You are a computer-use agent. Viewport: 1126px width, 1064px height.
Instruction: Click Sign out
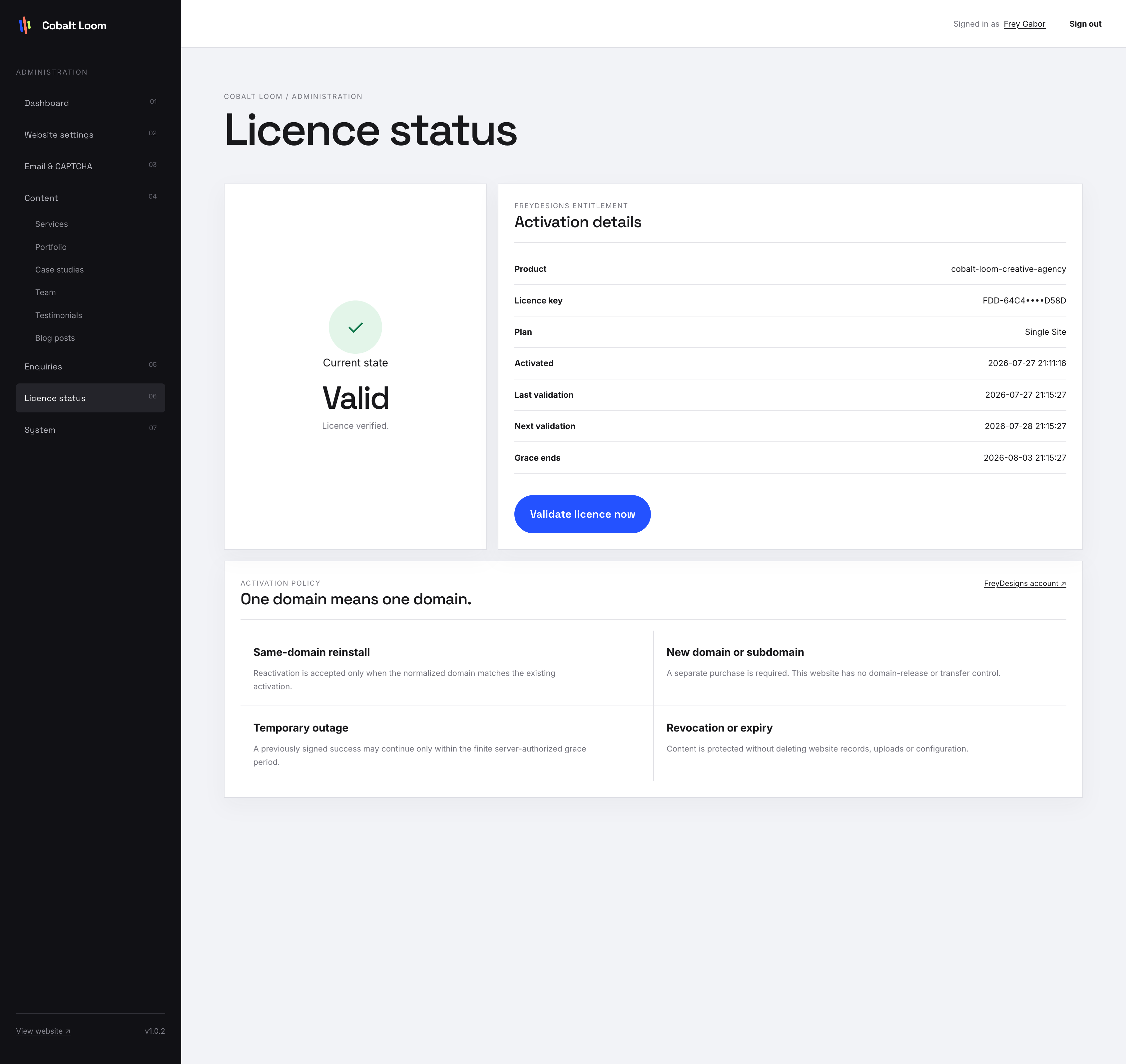click(x=1085, y=24)
